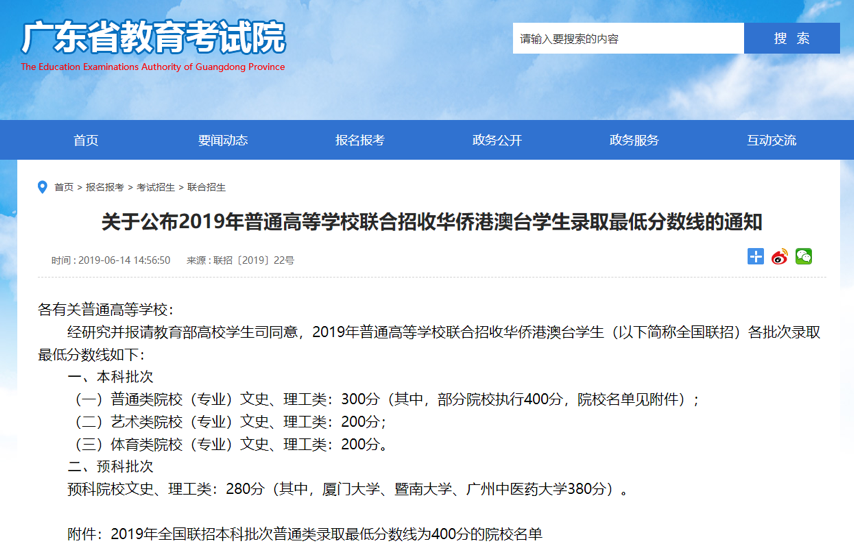Click the 广东省教育考试院 site logo
The width and height of the screenshot is (854, 554).
[154, 38]
